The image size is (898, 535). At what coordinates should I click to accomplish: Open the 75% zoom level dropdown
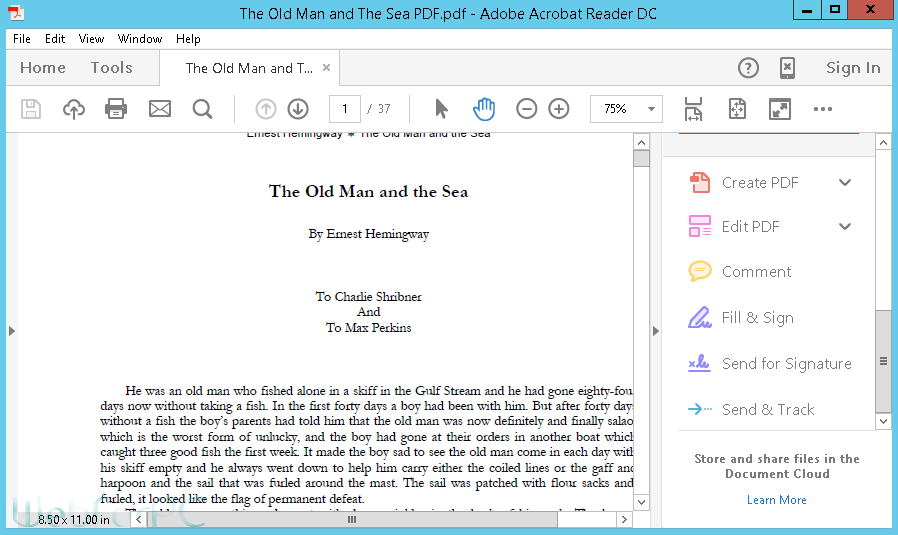pyautogui.click(x=651, y=109)
